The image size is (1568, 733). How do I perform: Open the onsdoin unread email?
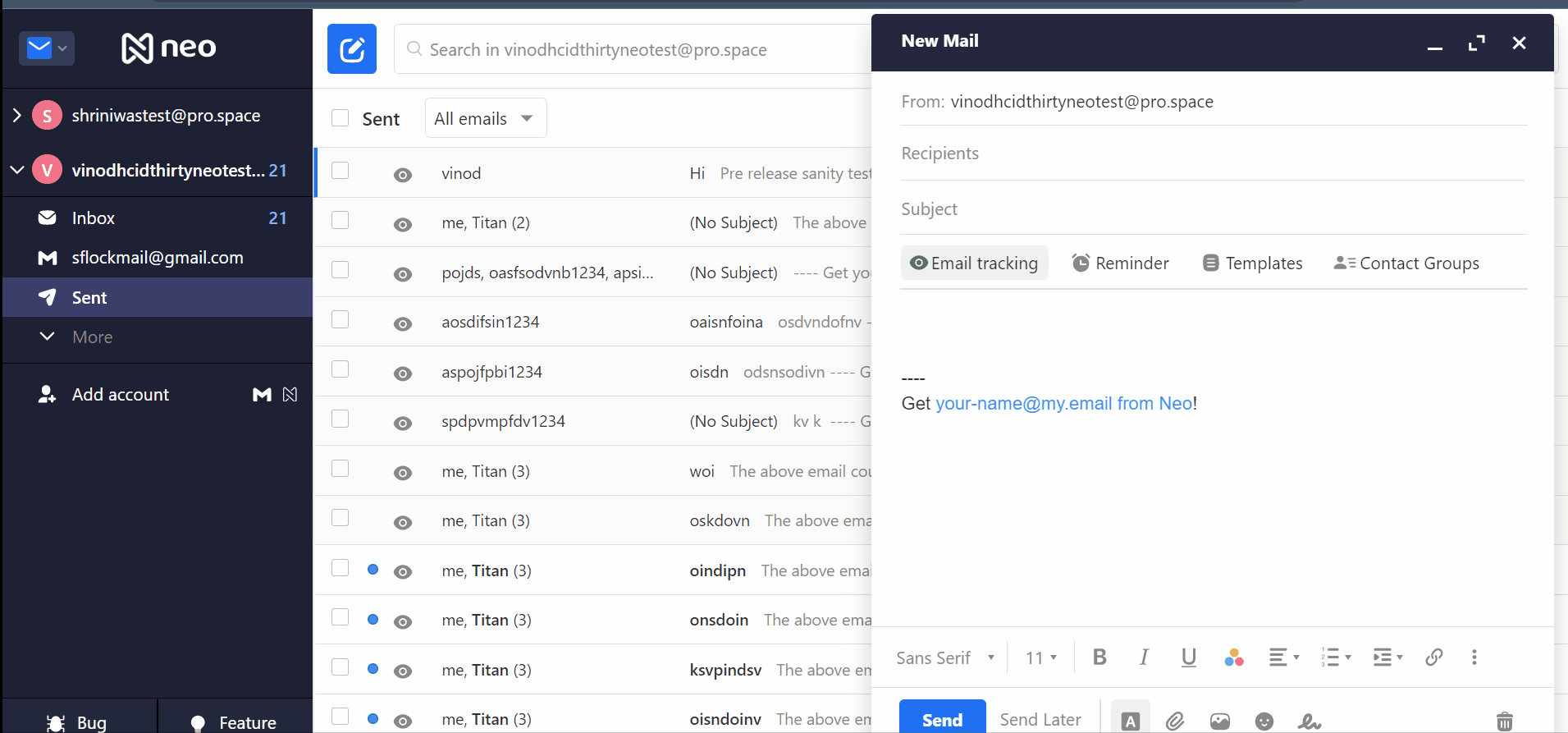pos(592,620)
